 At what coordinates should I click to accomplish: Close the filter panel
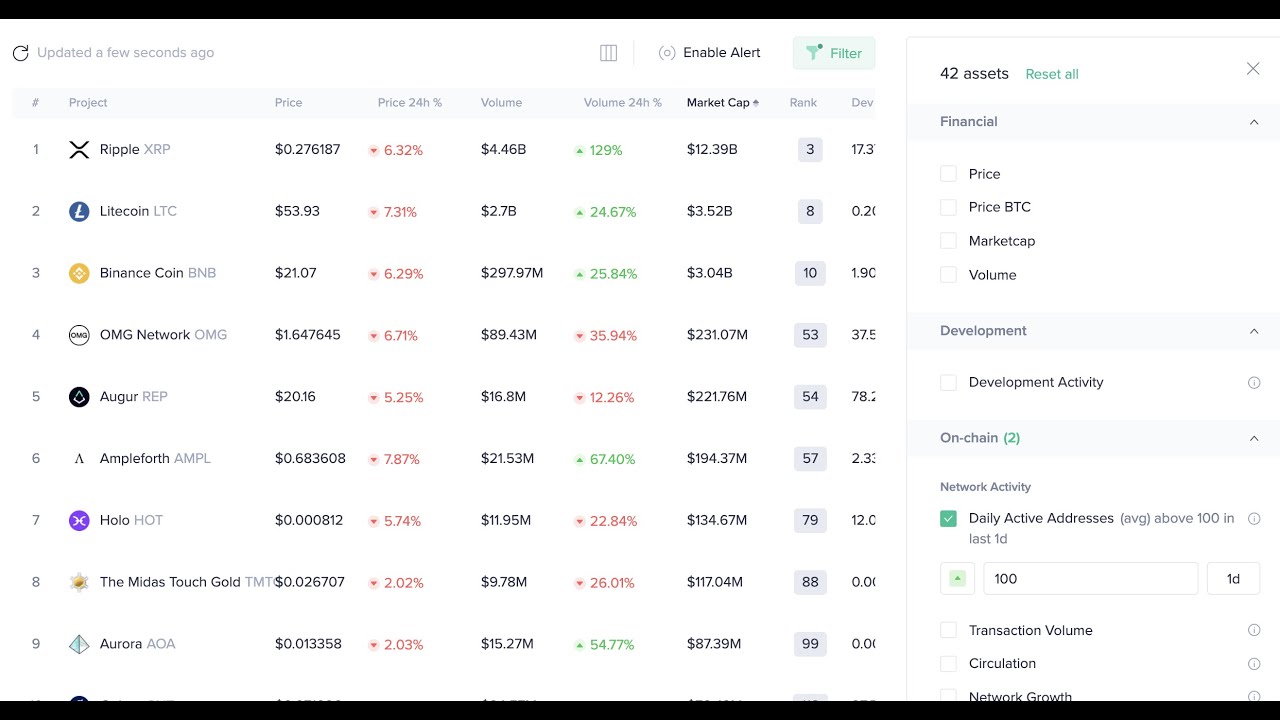pyautogui.click(x=1253, y=69)
